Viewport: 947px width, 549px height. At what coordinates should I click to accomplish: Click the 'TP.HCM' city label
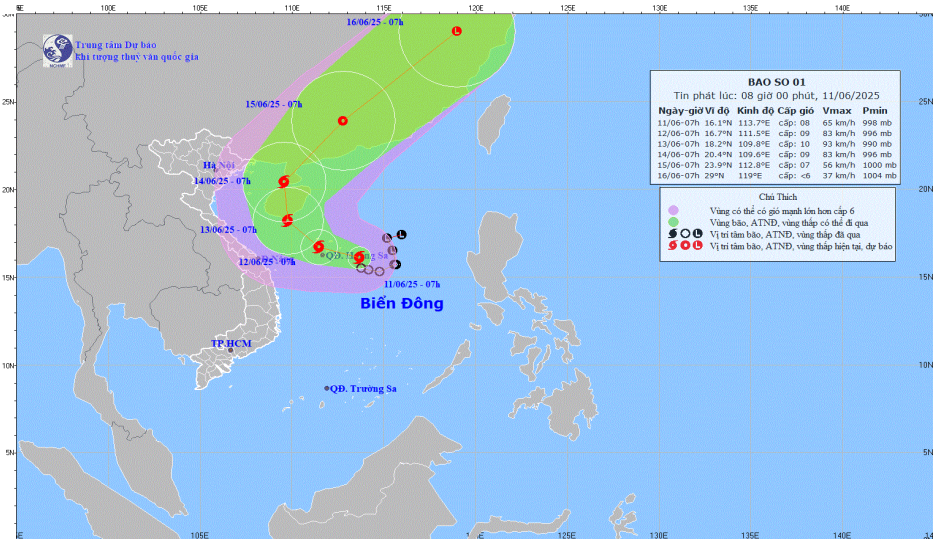231,343
